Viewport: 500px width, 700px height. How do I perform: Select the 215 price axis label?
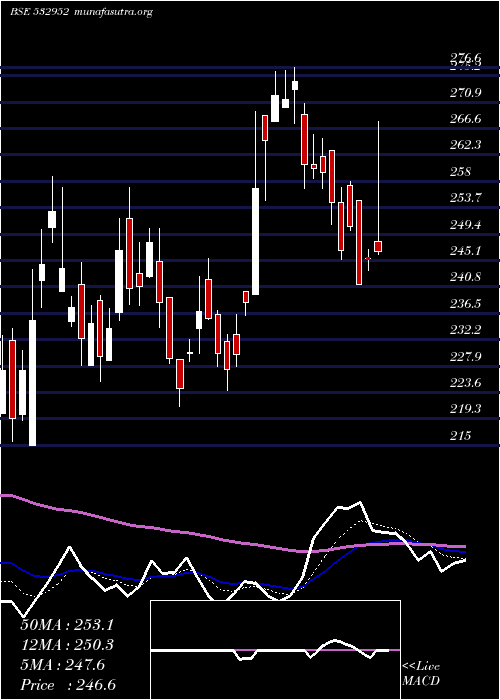(460, 435)
